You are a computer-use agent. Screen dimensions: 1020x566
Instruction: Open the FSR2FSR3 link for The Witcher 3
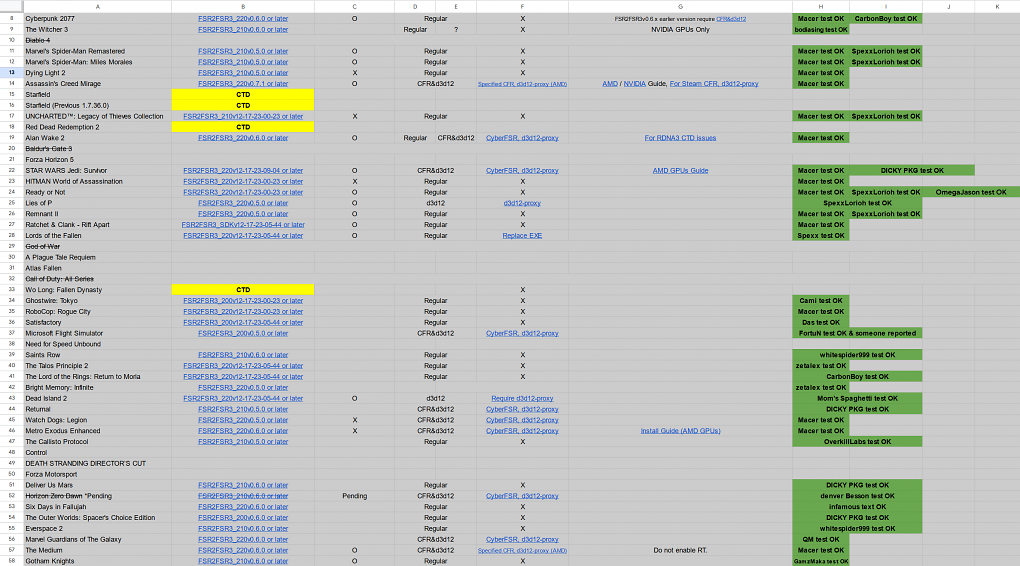[243, 29]
